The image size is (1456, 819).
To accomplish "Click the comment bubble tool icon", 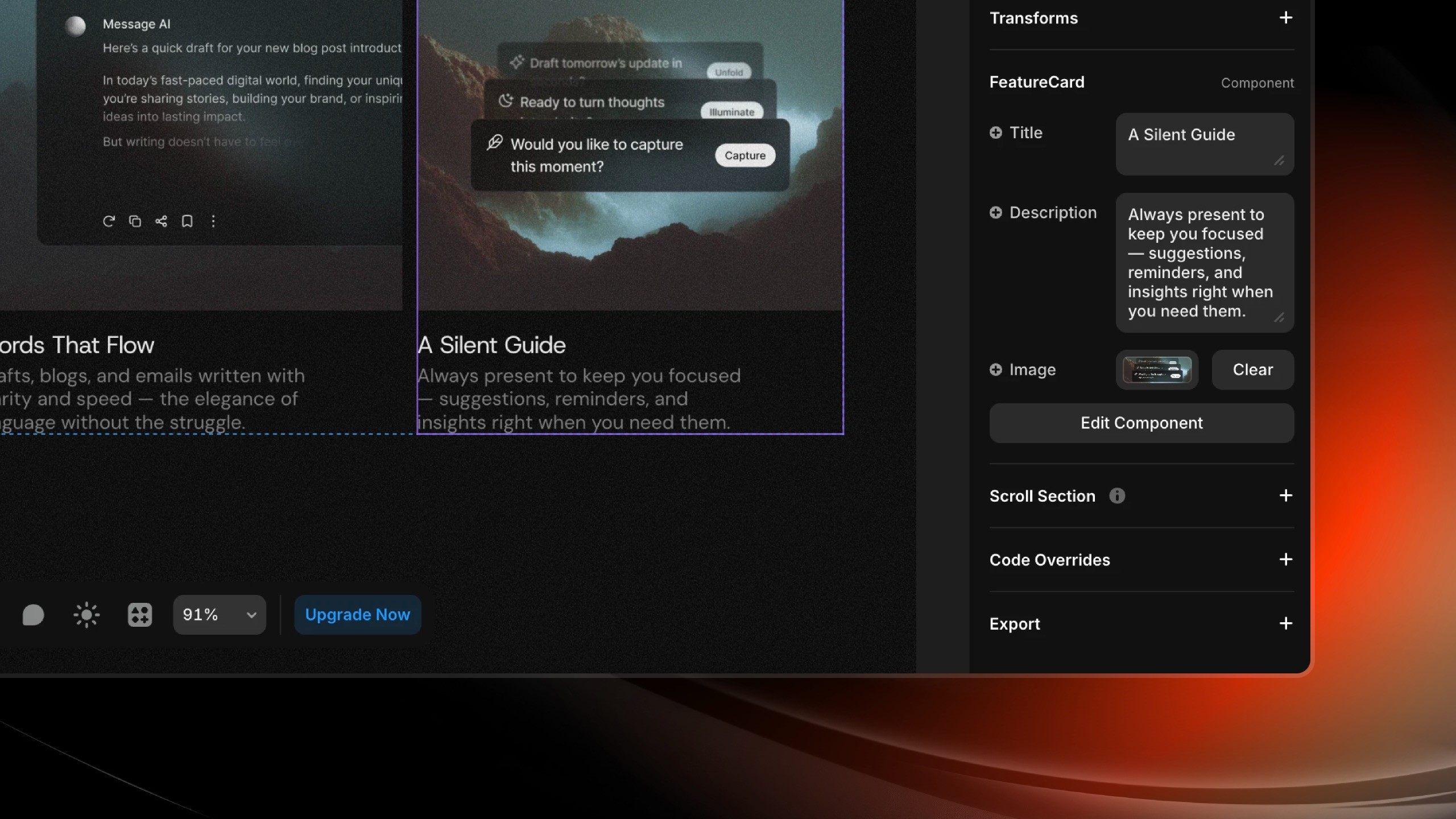I will 33,615.
